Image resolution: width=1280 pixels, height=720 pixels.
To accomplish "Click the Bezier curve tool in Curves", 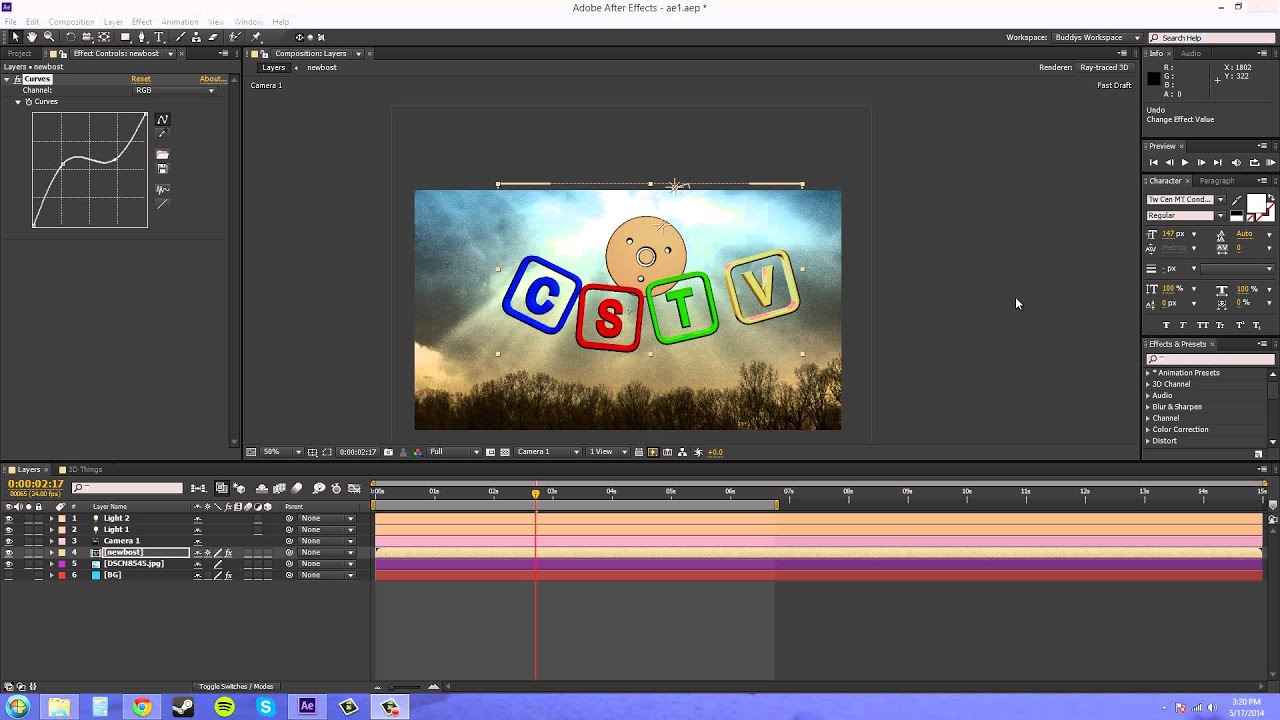I will [163, 119].
